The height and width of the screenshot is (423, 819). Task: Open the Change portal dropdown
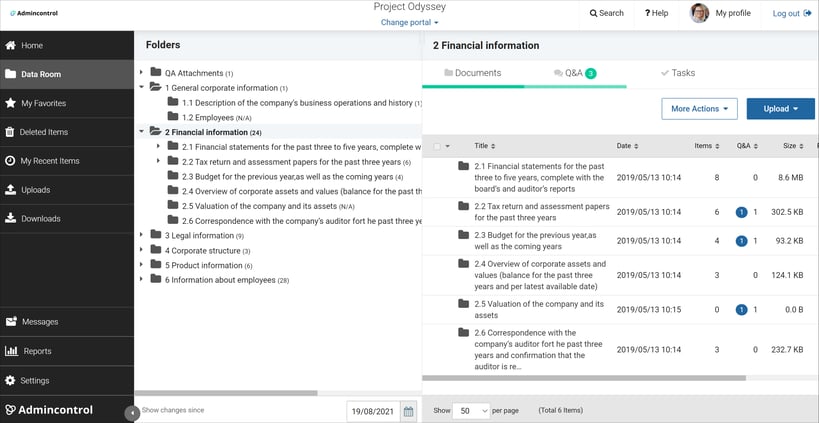point(410,22)
